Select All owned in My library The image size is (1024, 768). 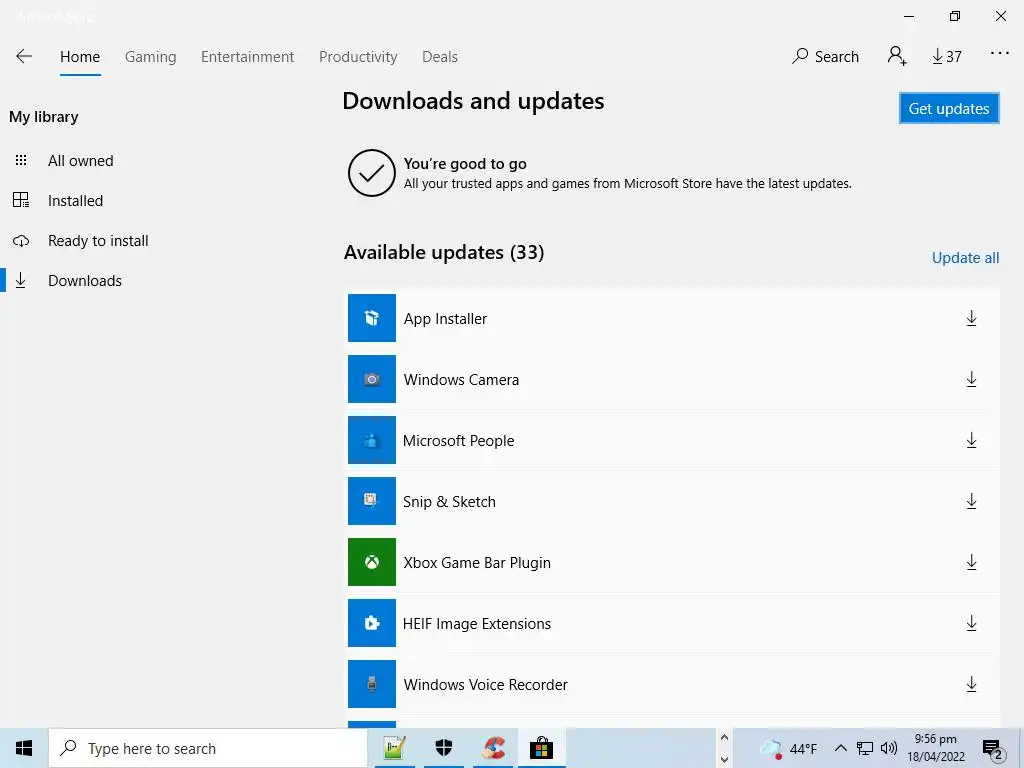[x=80, y=161]
